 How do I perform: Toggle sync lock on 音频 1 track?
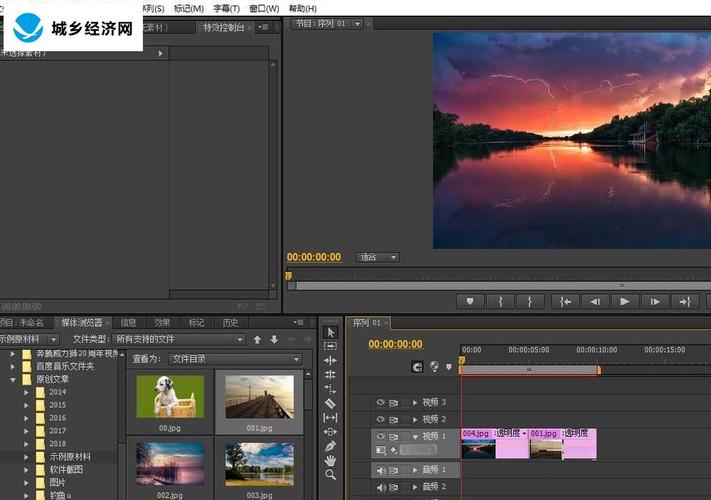point(394,471)
